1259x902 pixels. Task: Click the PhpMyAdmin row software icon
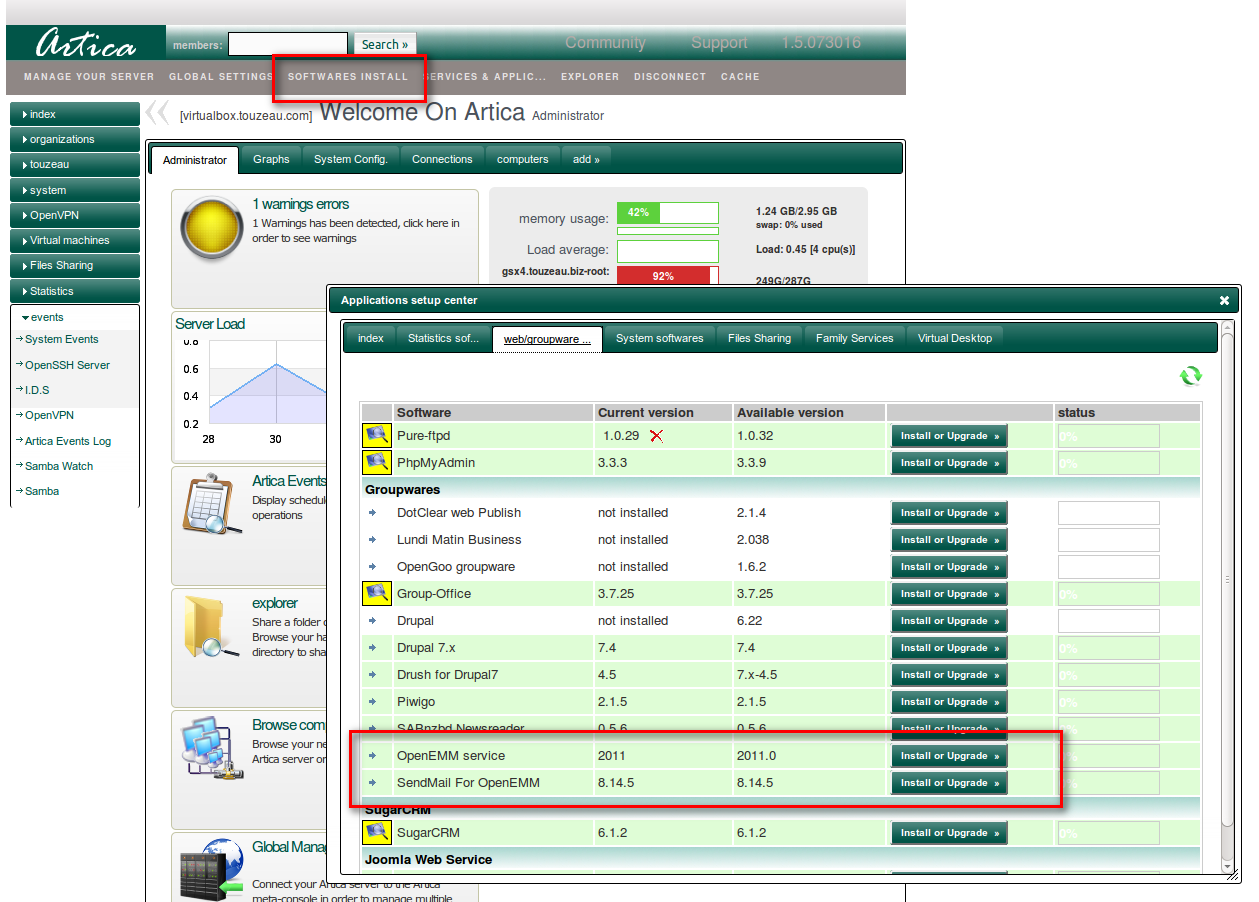click(376, 463)
